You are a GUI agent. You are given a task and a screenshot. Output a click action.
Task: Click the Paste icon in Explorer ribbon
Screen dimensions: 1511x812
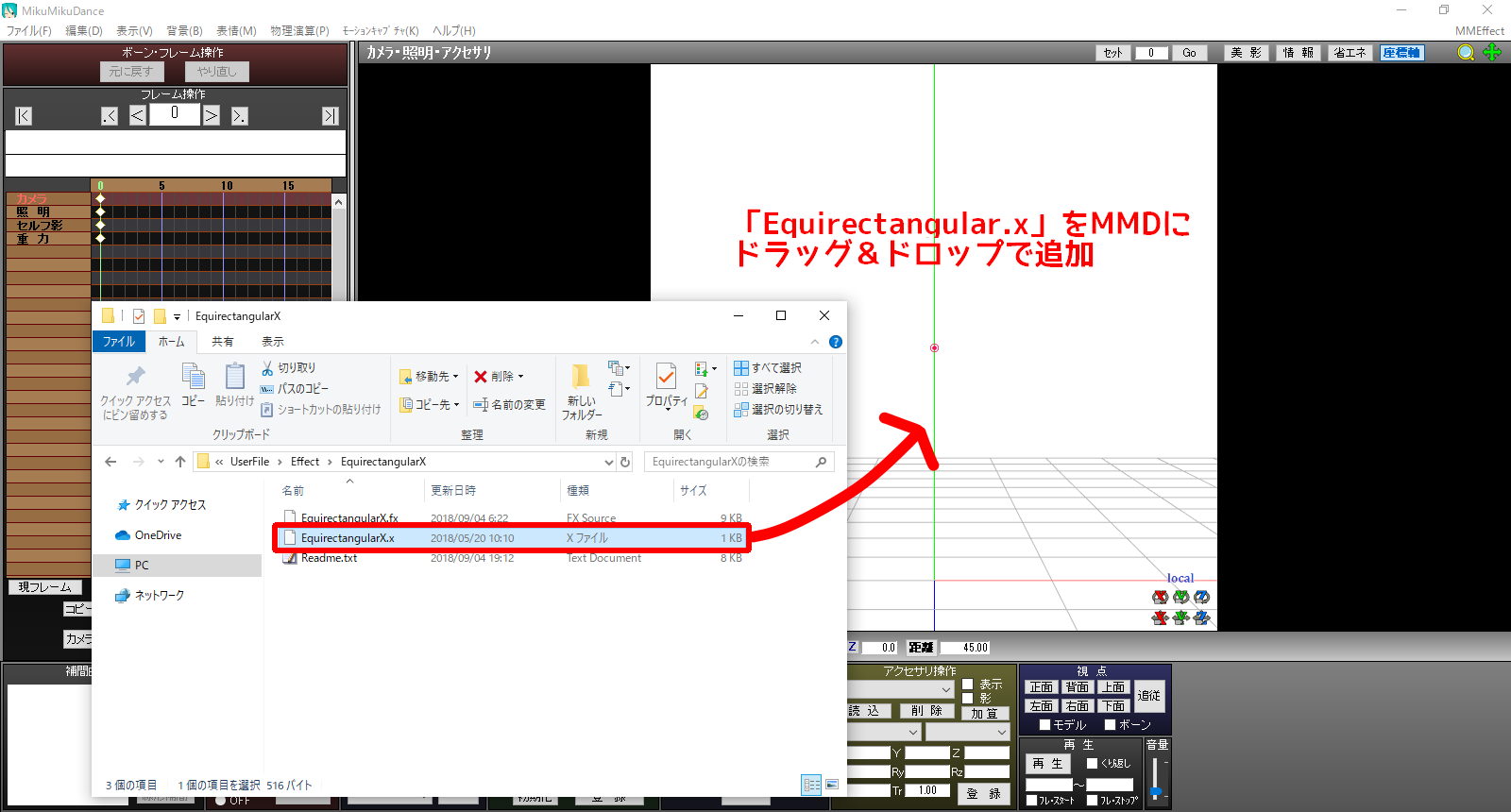234,385
